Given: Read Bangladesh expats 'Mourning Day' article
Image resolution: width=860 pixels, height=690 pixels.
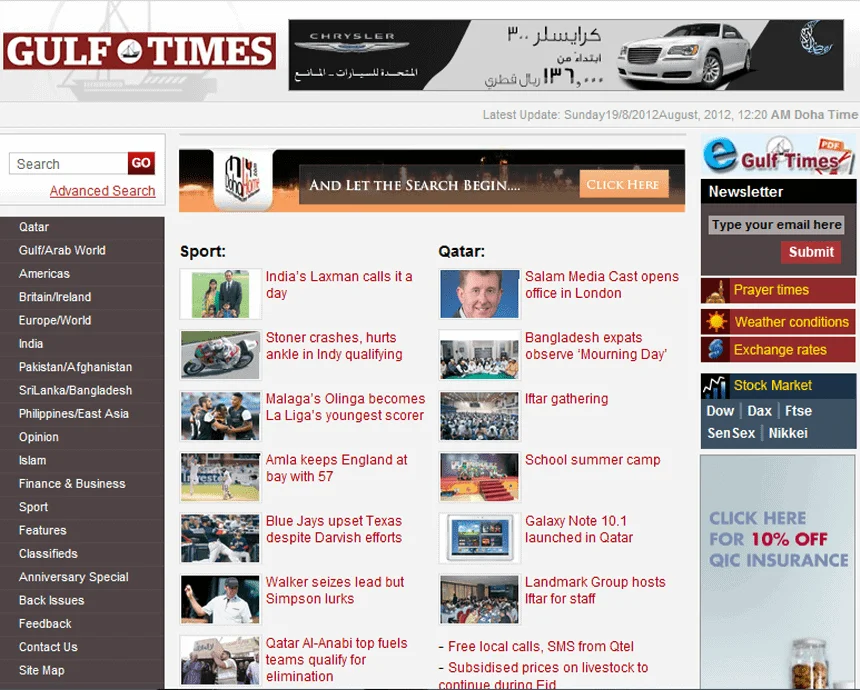Looking at the screenshot, I should click(596, 346).
